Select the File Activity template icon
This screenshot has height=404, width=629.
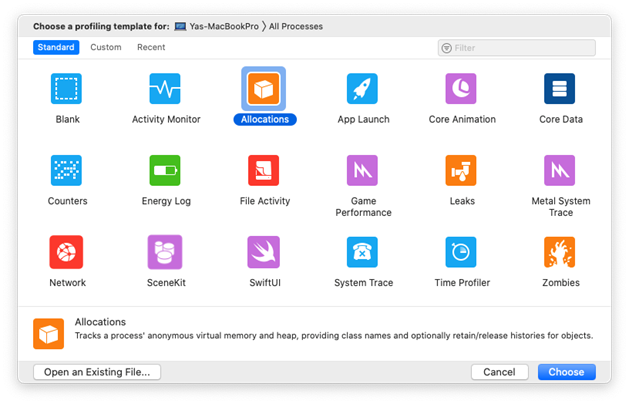[264, 171]
